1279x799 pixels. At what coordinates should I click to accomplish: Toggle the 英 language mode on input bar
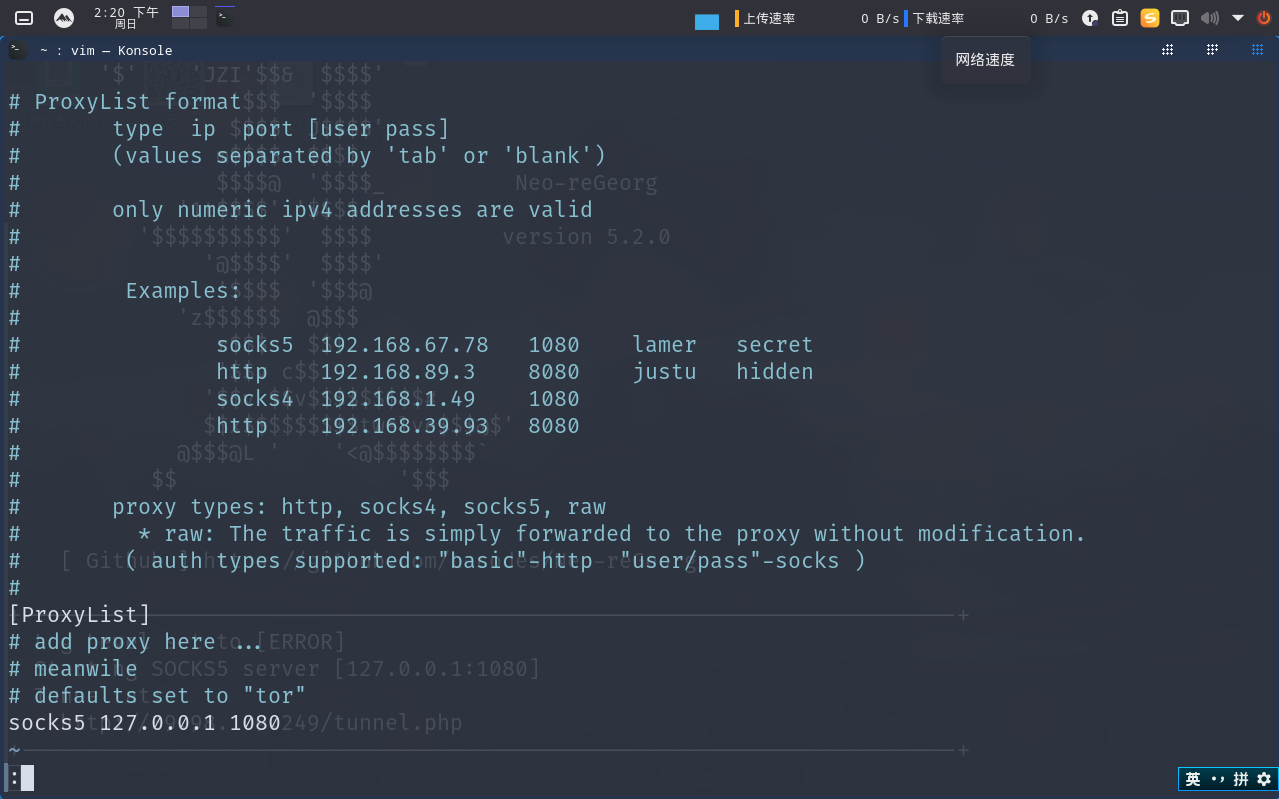[1193, 779]
